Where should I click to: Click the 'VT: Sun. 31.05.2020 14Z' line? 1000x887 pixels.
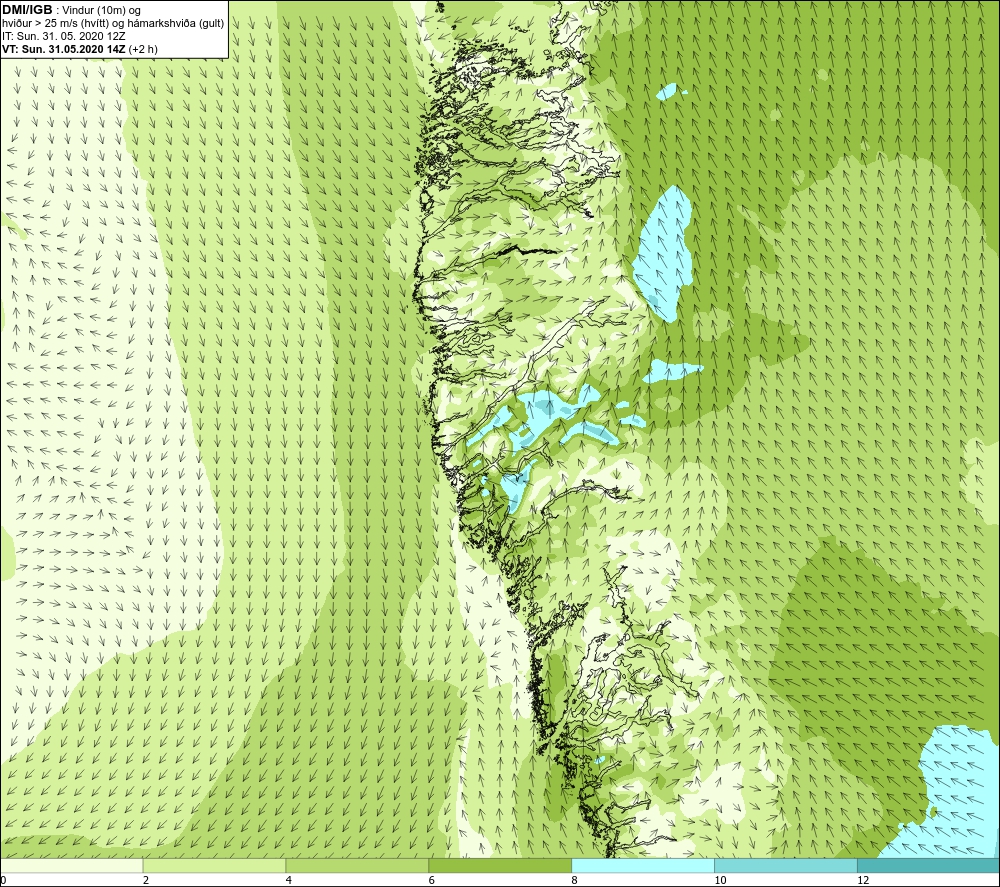coord(64,49)
